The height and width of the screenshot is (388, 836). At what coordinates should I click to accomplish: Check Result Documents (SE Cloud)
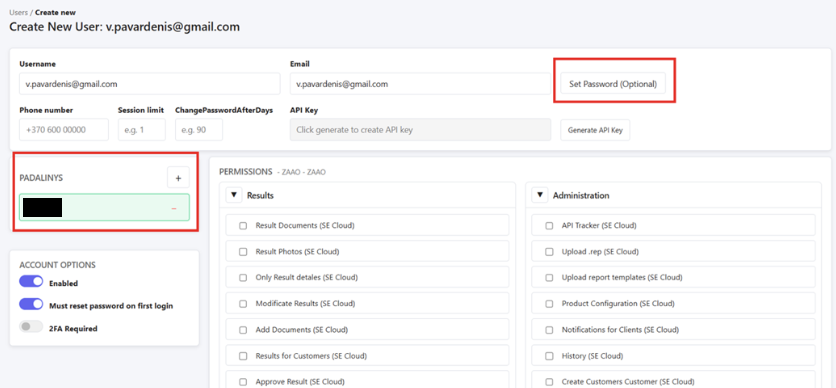pyautogui.click(x=243, y=225)
